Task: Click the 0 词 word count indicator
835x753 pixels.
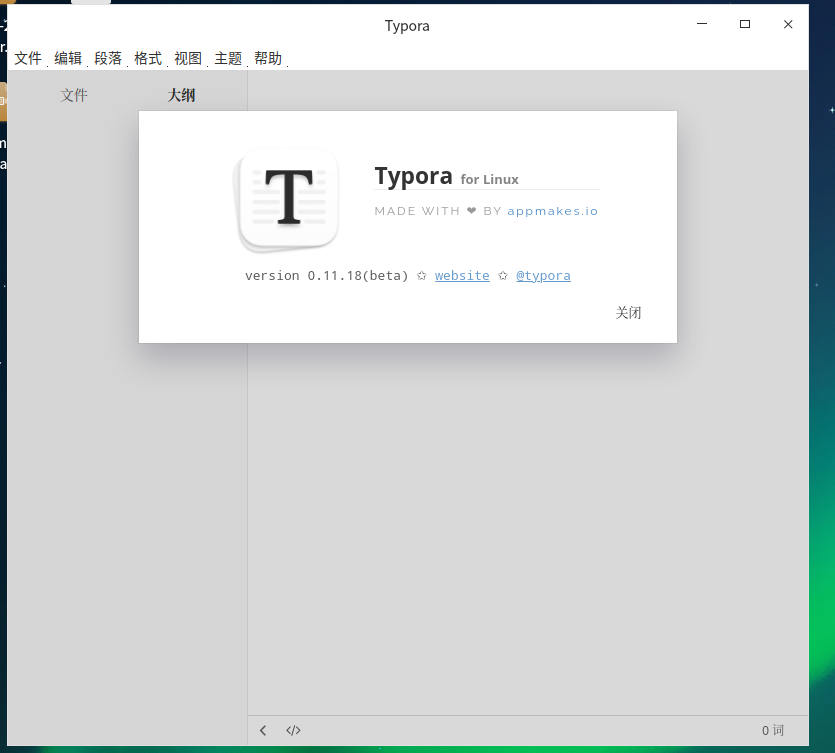Action: coord(772,731)
